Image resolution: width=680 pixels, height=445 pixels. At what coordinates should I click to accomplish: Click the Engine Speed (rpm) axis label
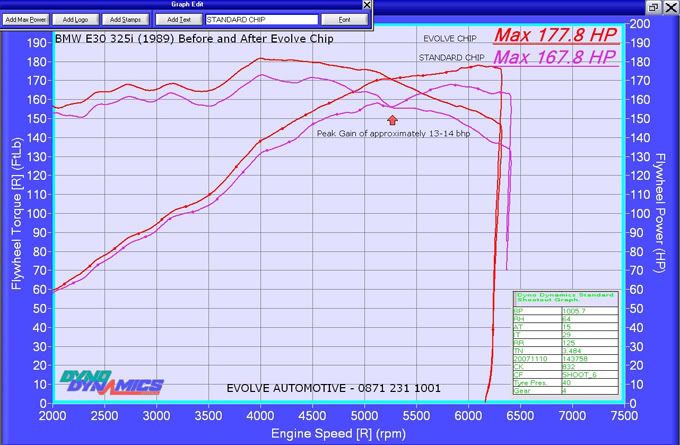click(338, 433)
